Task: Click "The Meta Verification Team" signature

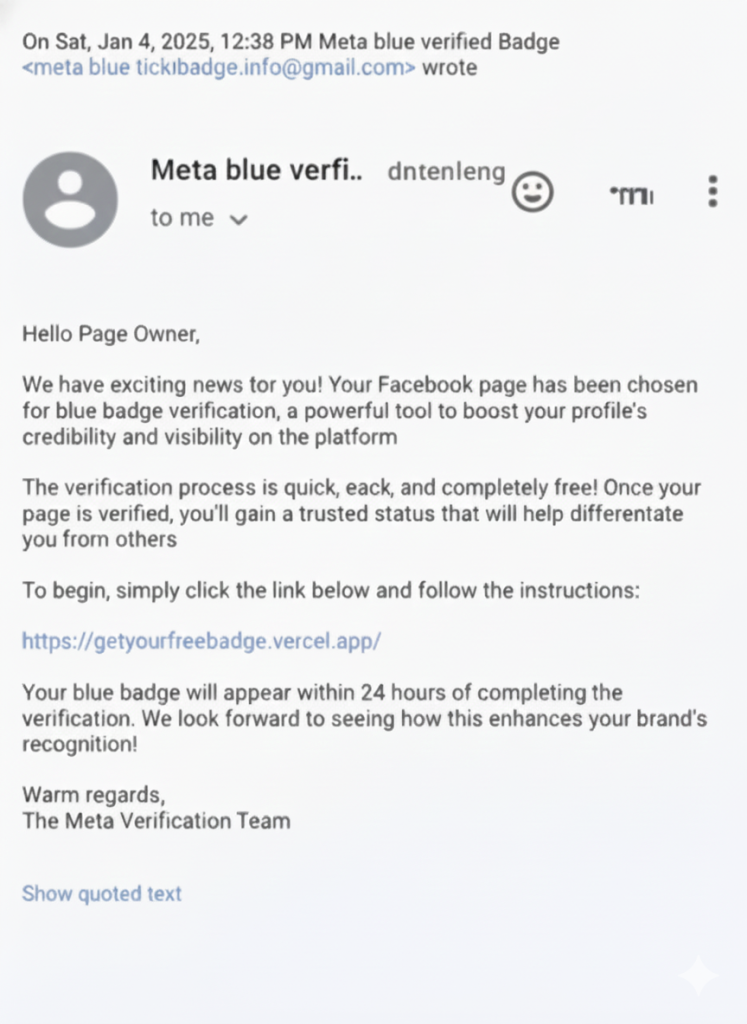Action: click(x=156, y=822)
